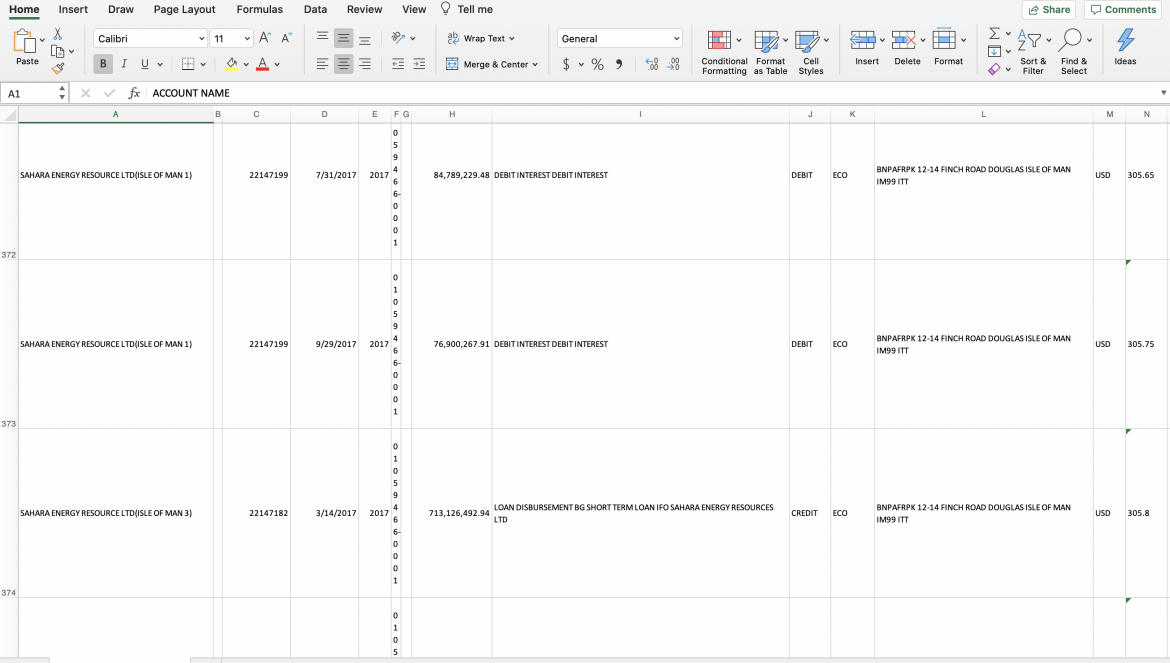The image size is (1170, 663).
Task: Click the Copy icon
Action: coord(57,51)
